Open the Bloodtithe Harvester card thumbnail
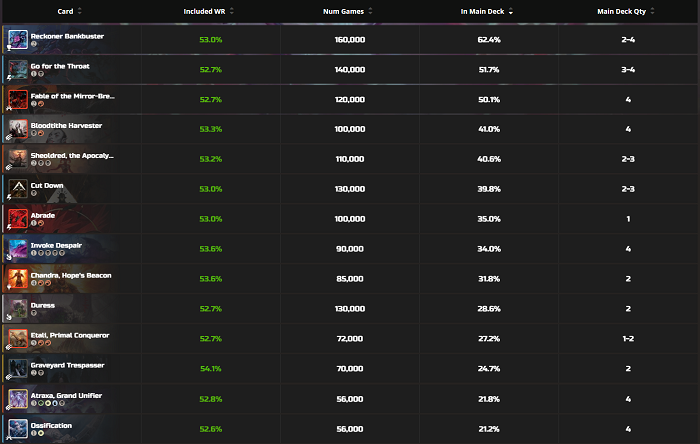 point(18,129)
